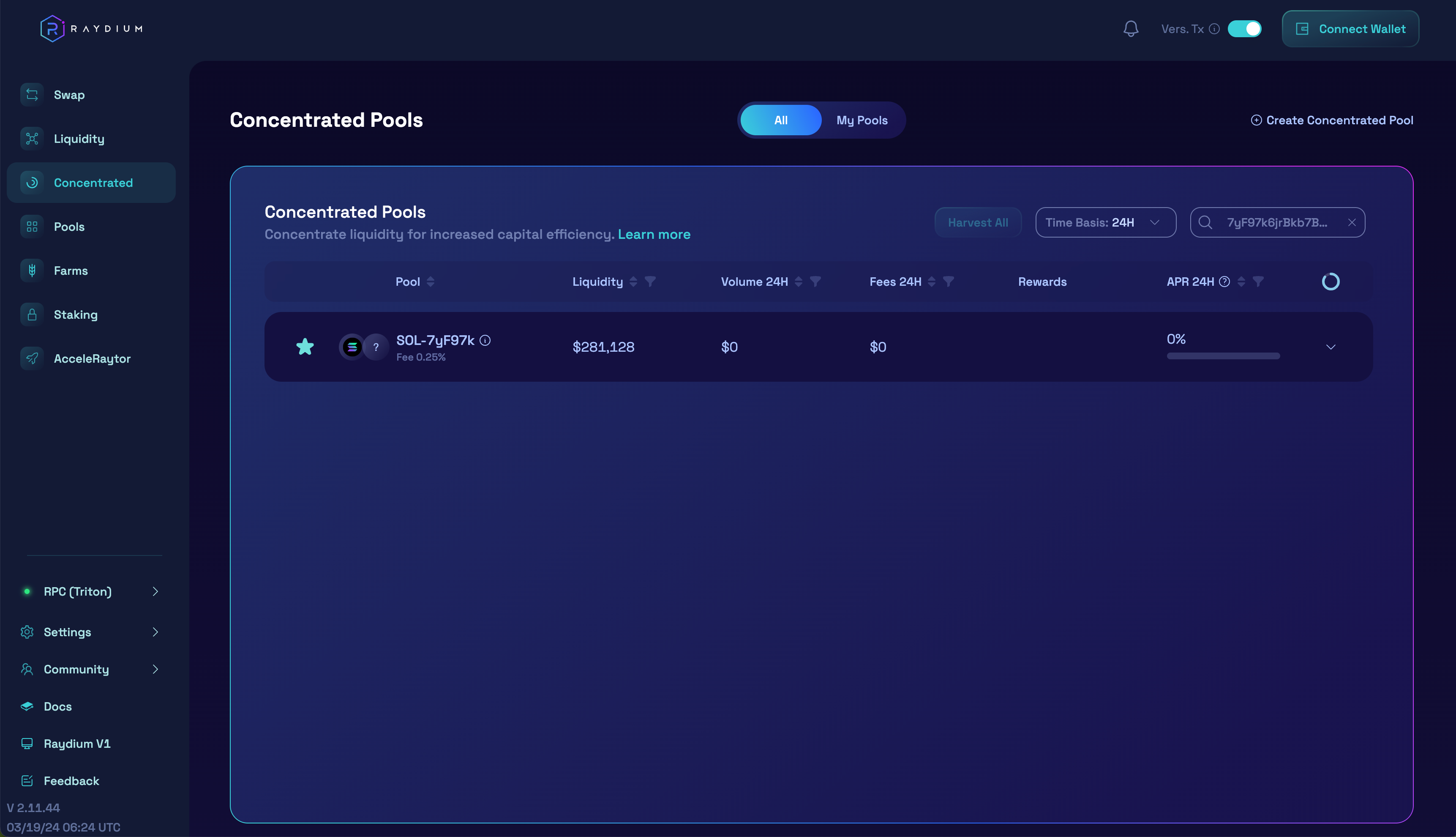Unfavorite the SOL-7yF97k pool star
1456x837 pixels.
click(x=305, y=347)
